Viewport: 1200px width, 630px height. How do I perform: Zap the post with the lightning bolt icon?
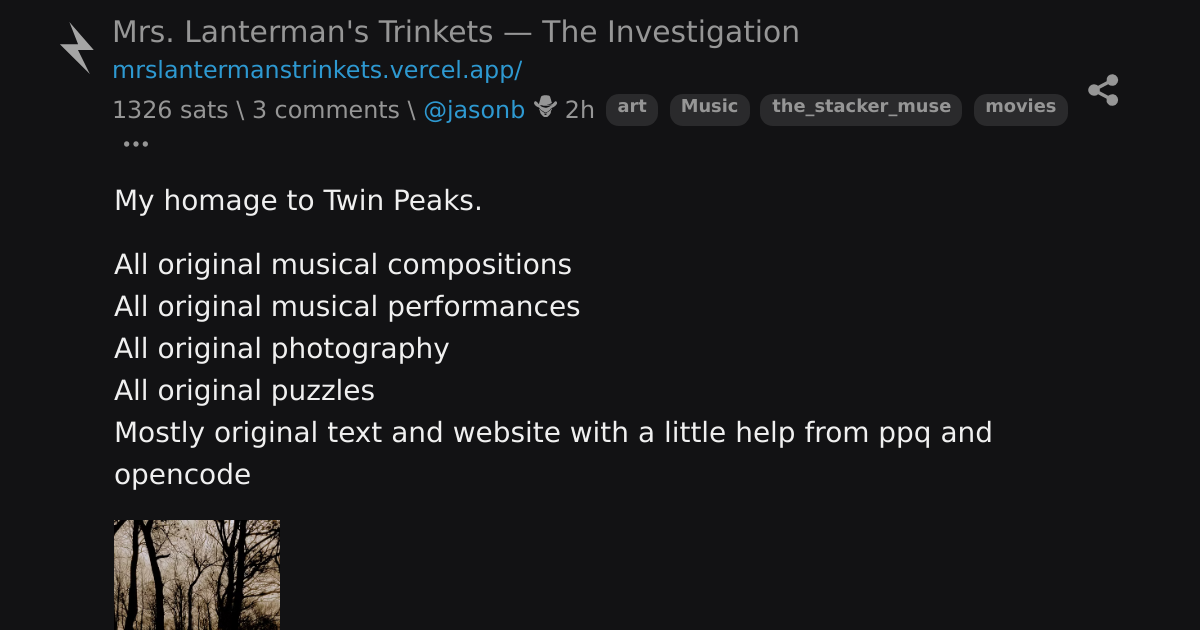point(76,48)
